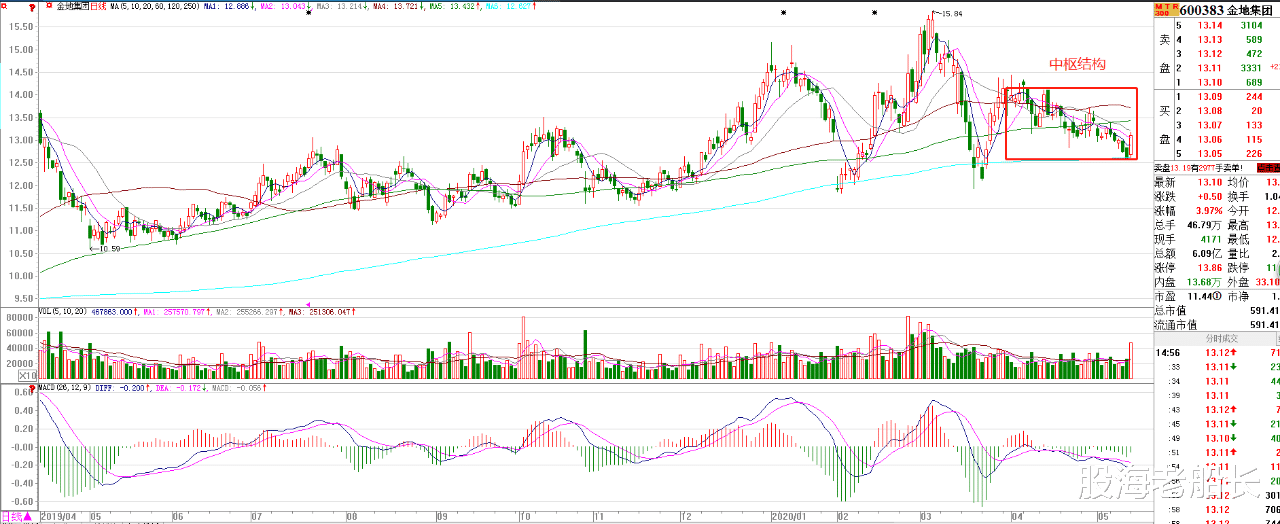The image size is (1280, 524).
Task: Click the 最新 value 13.10
Action: 1209,182
